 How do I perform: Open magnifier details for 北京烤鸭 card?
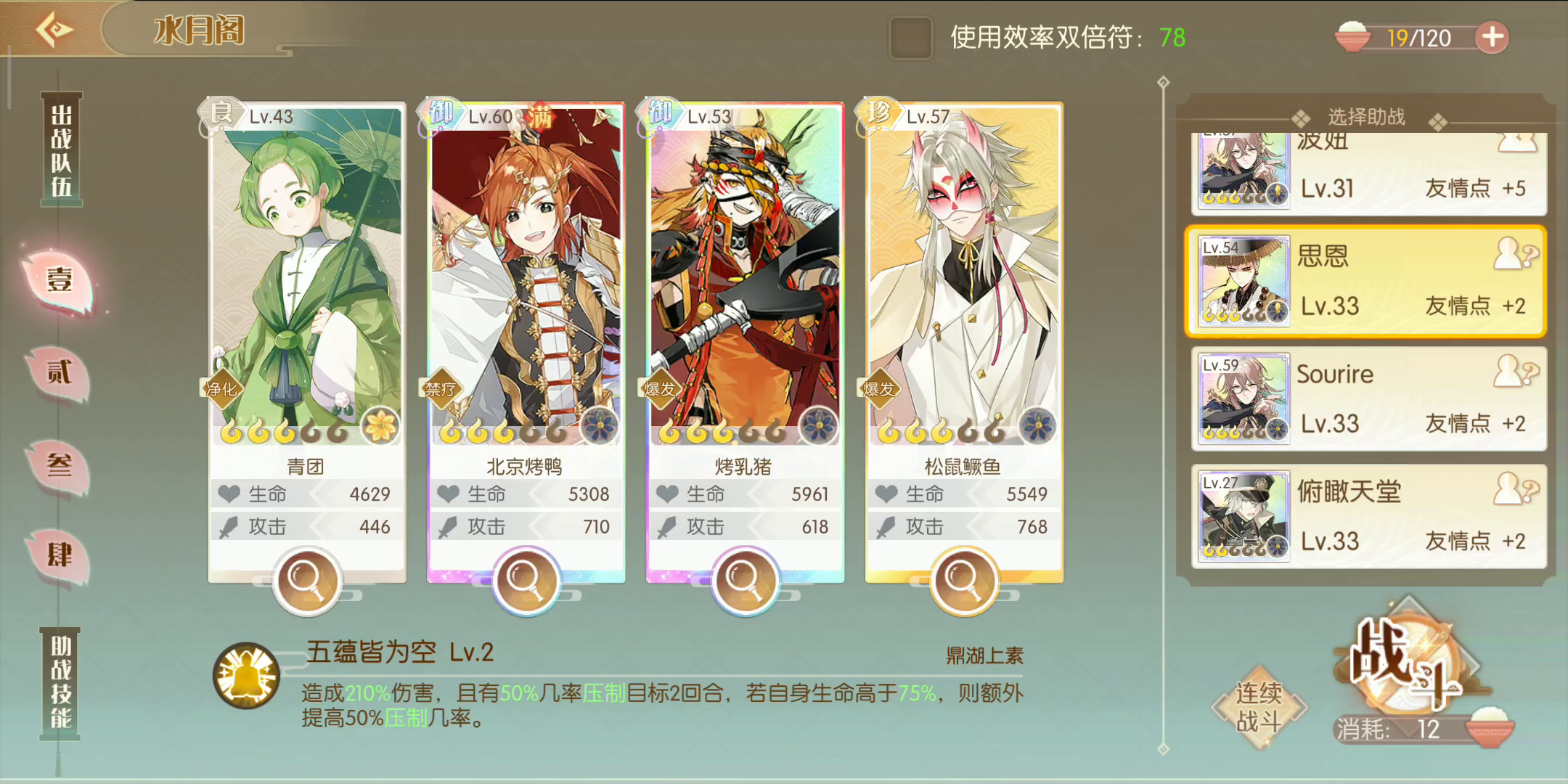point(526,581)
